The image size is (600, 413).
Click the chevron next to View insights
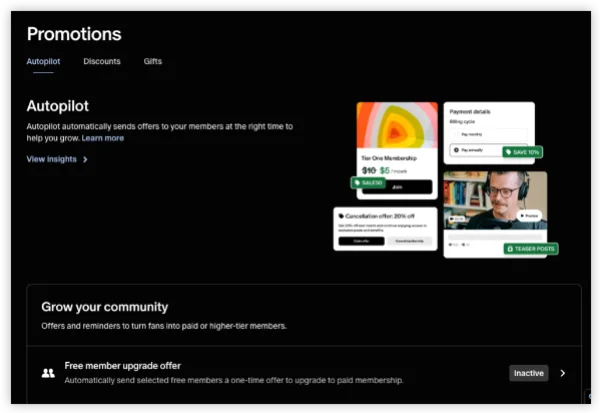(x=85, y=160)
